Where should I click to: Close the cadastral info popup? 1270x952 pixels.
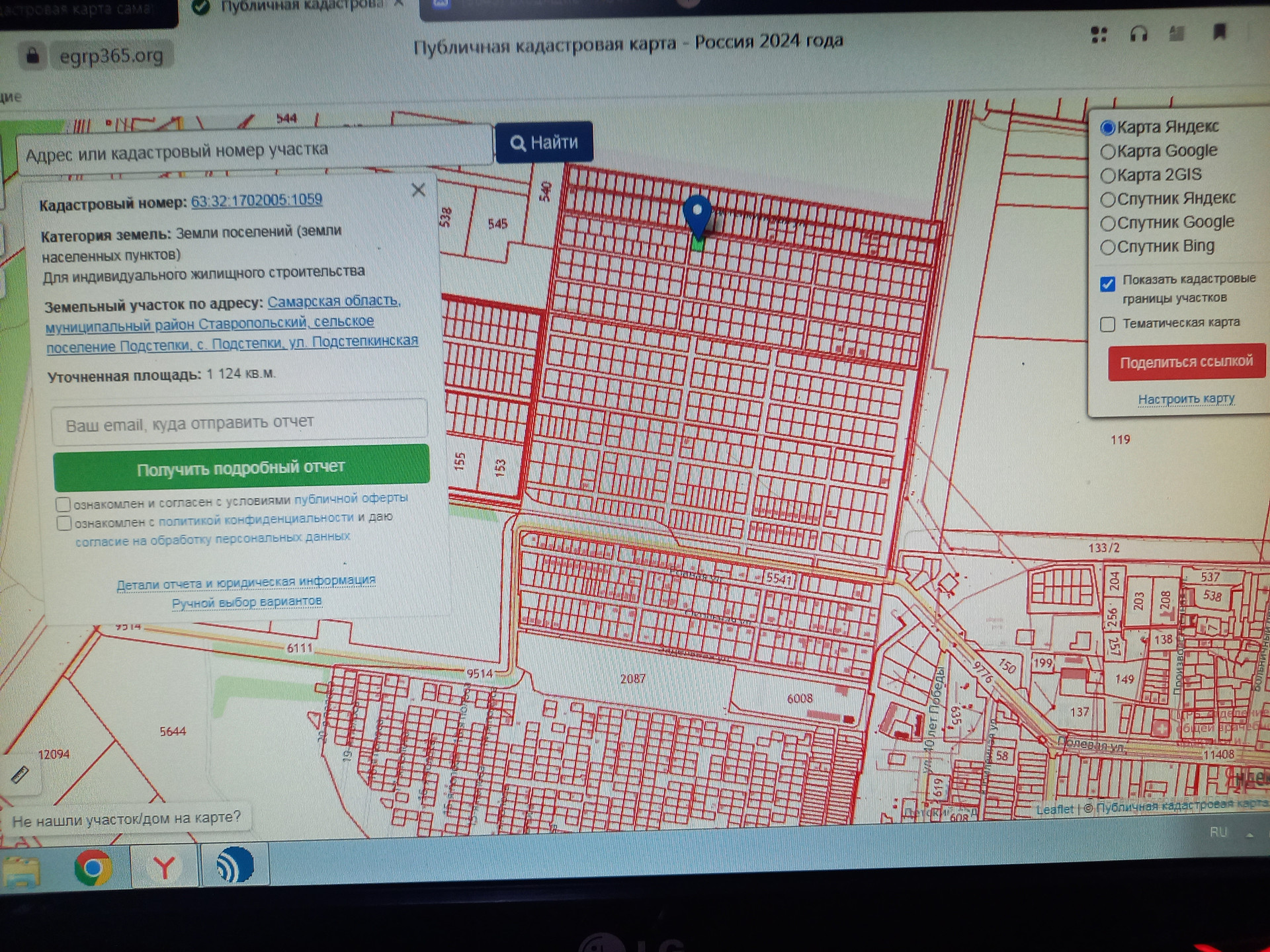(418, 190)
